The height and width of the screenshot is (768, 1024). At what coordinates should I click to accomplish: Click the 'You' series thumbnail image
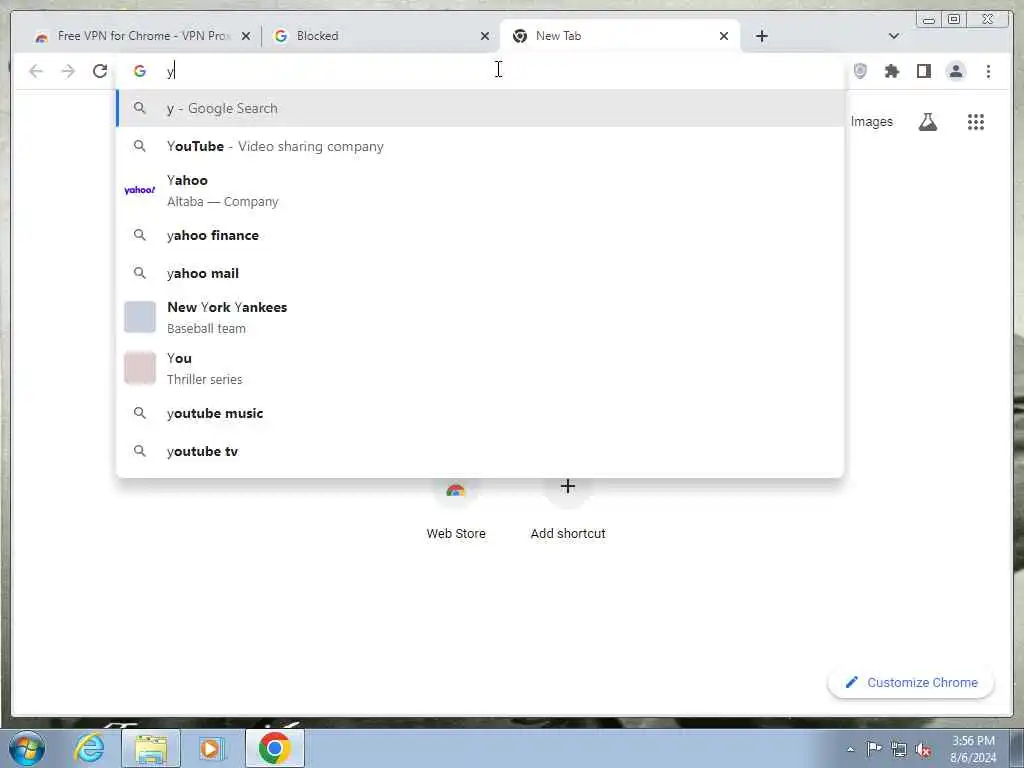(140, 368)
